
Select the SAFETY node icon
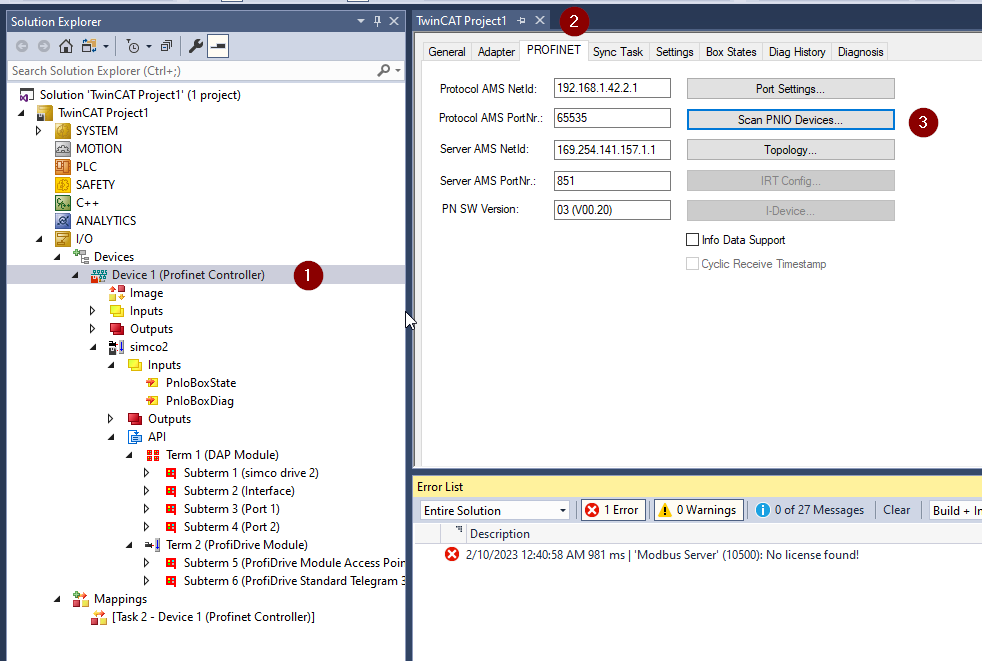63,185
